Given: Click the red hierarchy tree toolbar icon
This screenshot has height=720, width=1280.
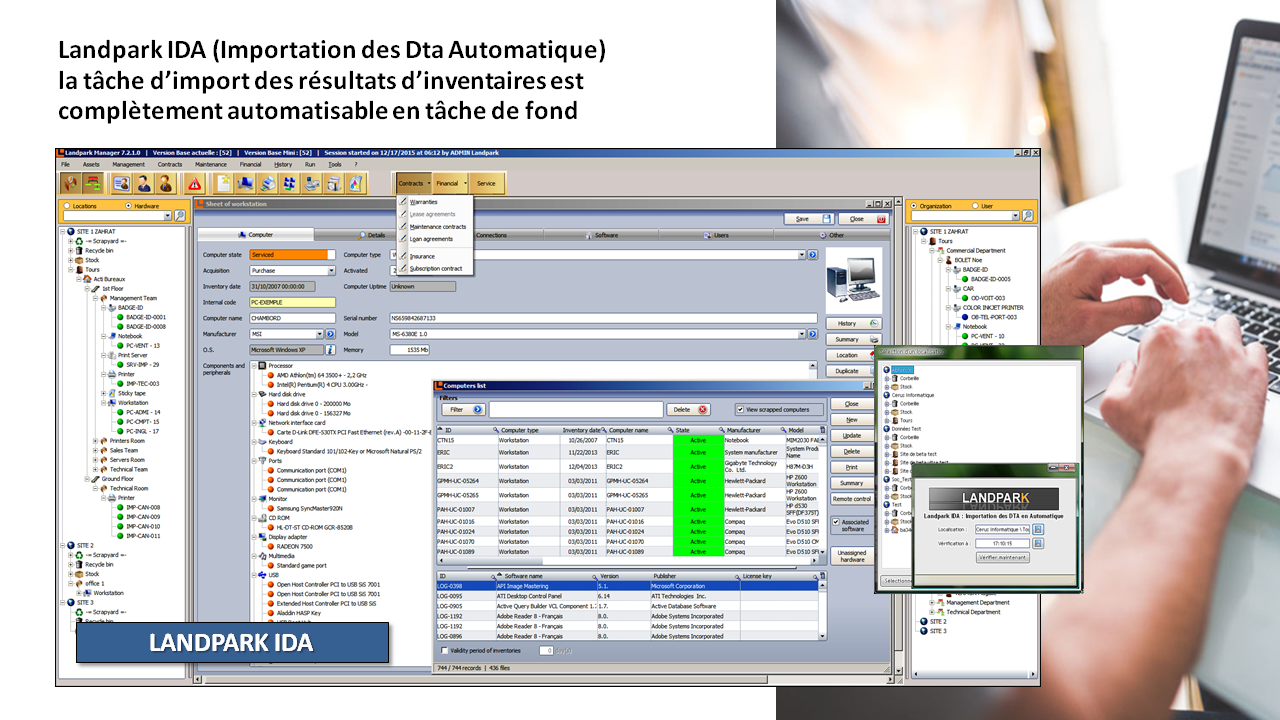Looking at the screenshot, I should coord(94,183).
